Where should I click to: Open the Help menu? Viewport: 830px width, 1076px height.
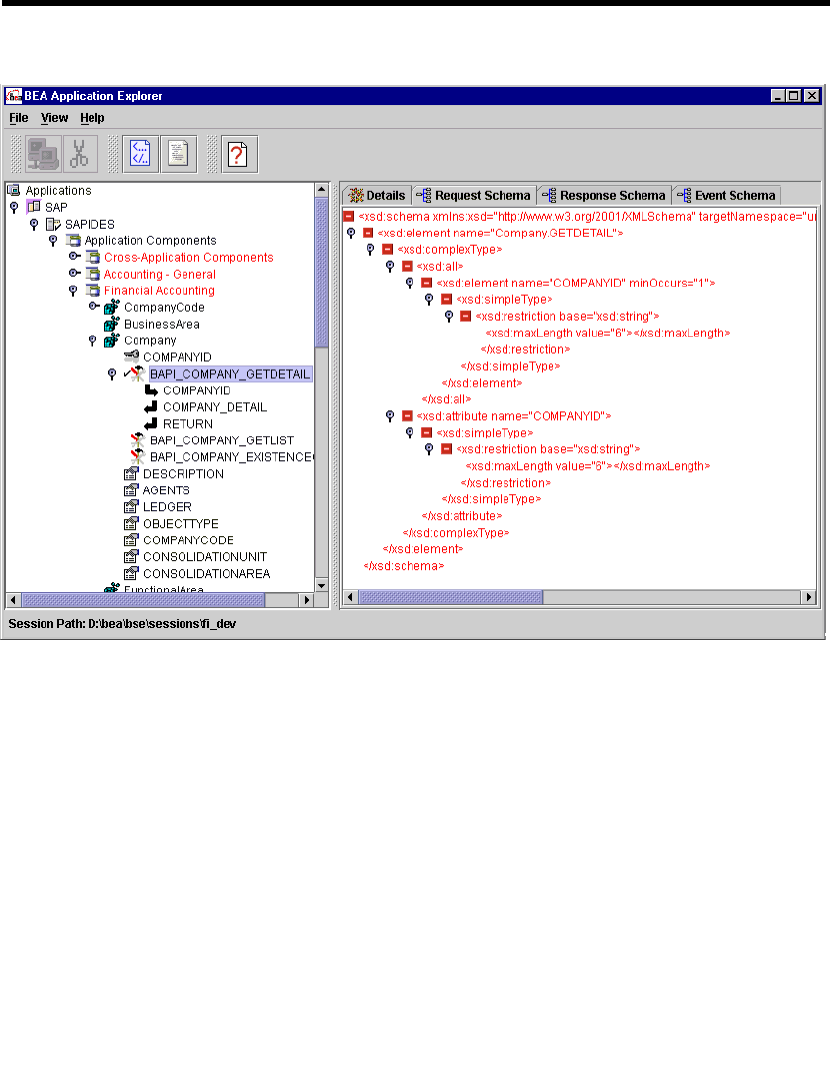click(x=92, y=118)
